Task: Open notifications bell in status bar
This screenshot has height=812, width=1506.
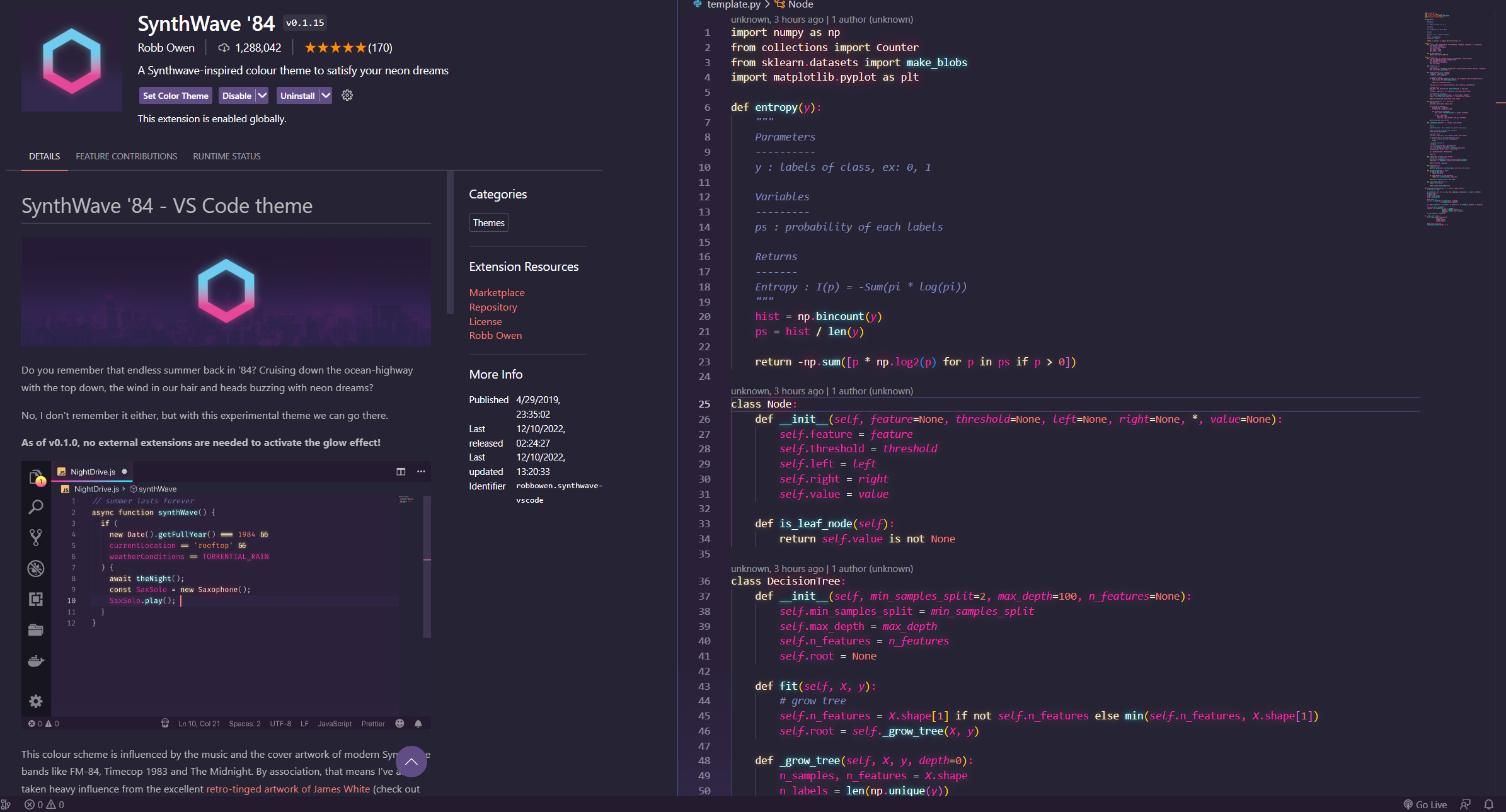Action: (1489, 804)
